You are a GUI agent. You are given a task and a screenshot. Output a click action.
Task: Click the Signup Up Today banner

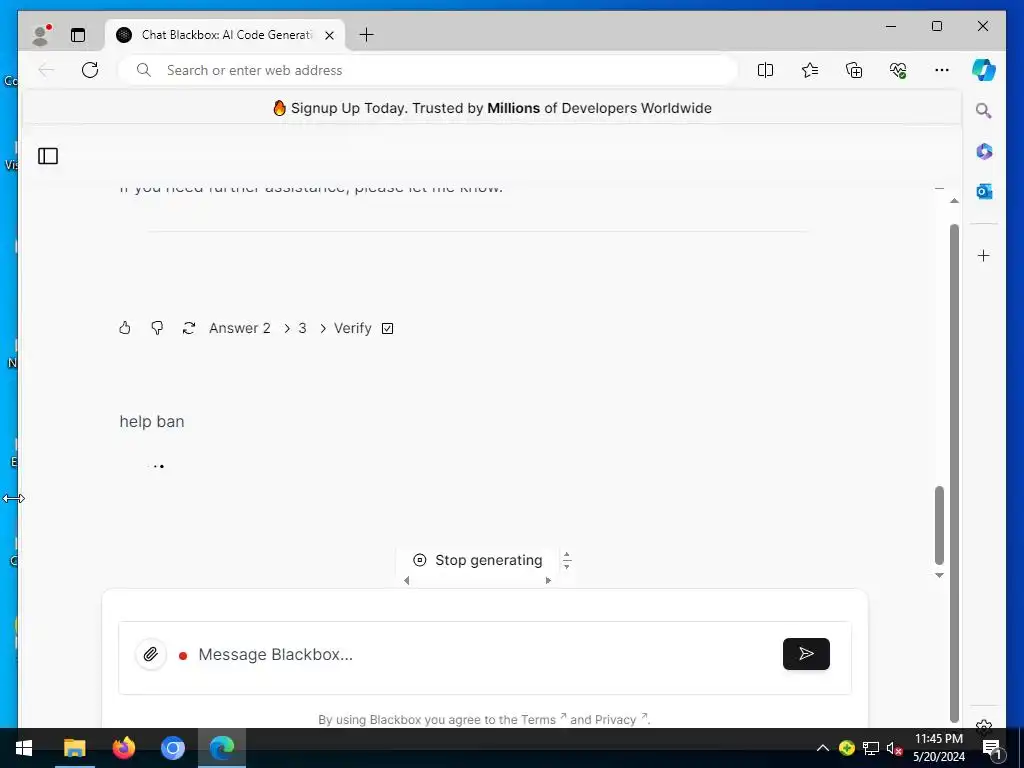492,108
